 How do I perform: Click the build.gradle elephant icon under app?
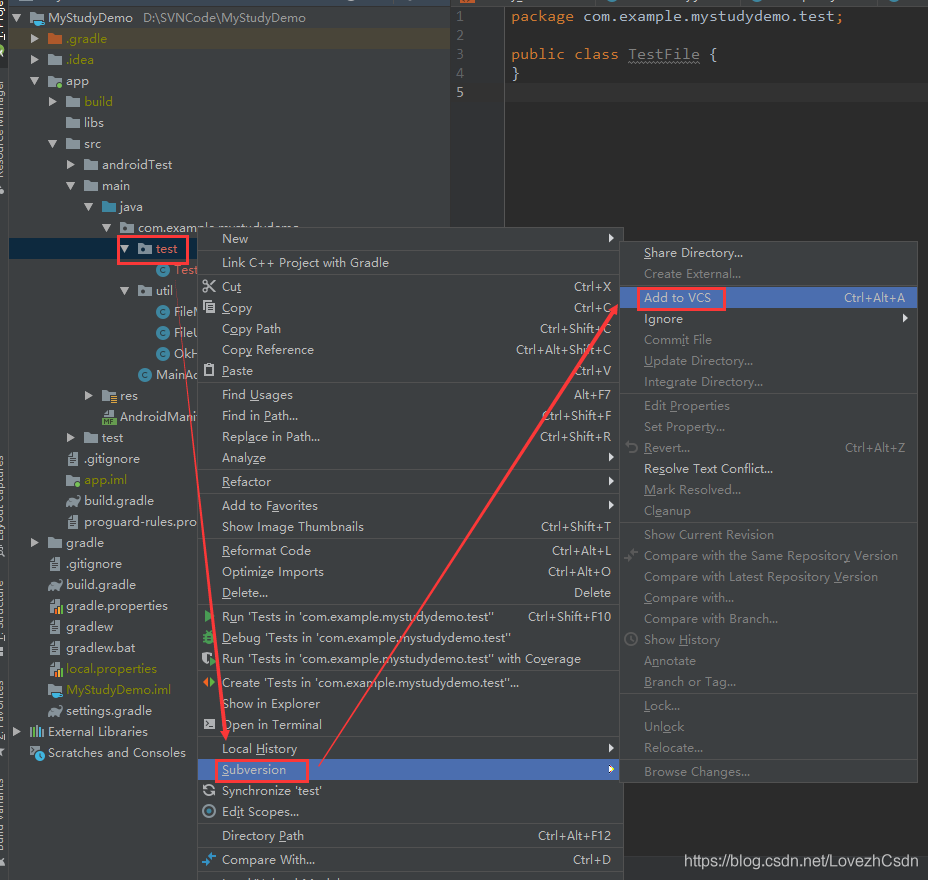(x=73, y=501)
